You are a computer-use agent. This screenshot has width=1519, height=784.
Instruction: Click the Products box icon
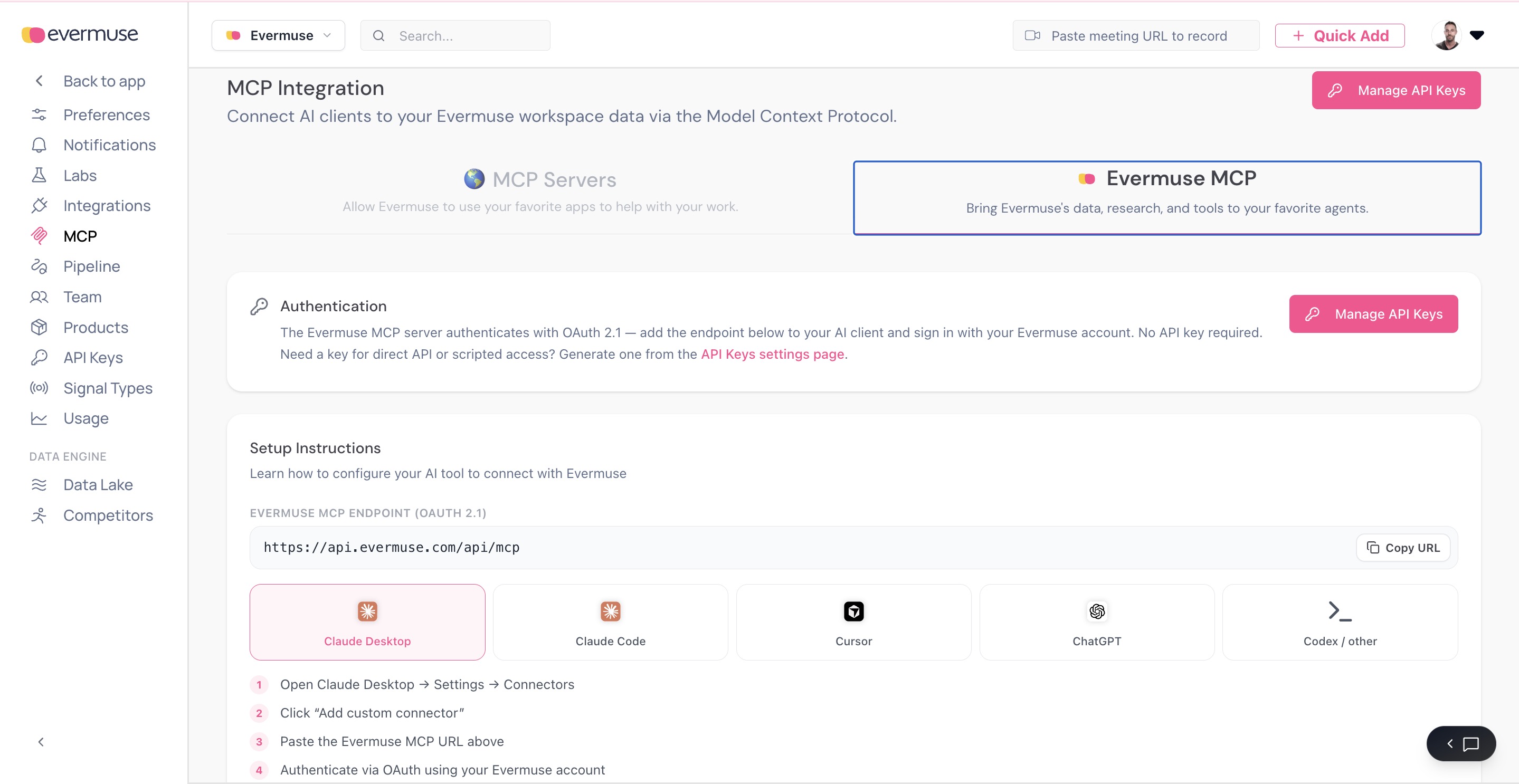(39, 327)
